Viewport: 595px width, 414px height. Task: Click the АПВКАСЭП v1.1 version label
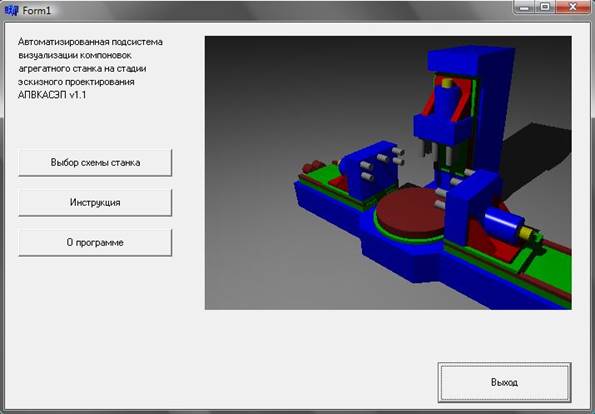[x=52, y=95]
